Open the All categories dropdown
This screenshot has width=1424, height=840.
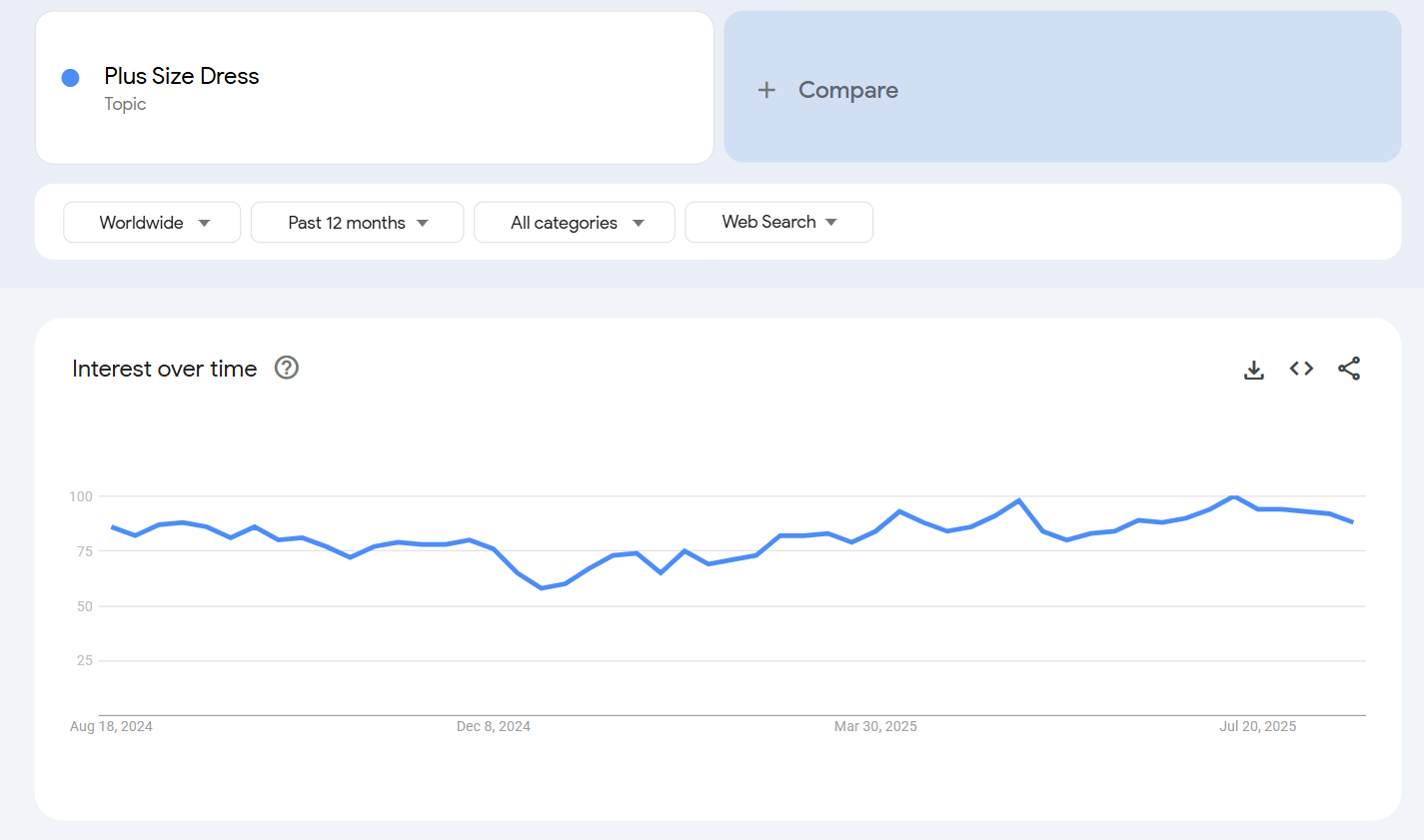[574, 222]
